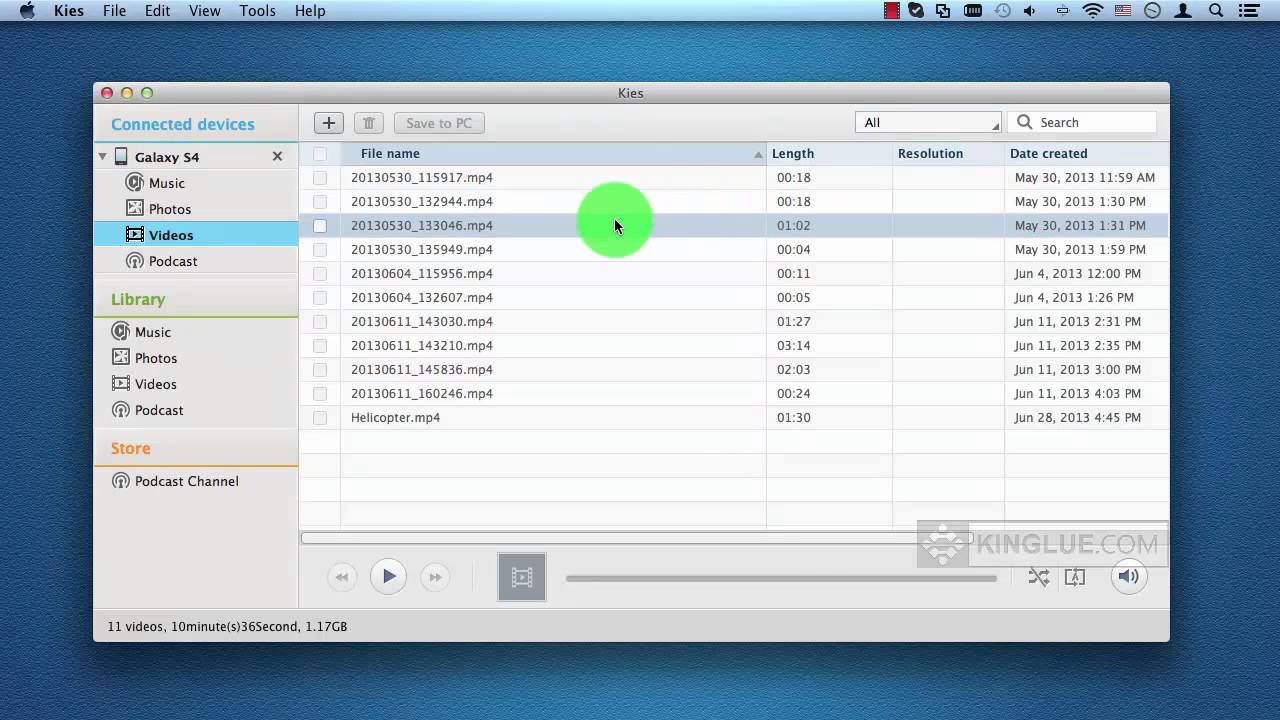Image resolution: width=1280 pixels, height=720 pixels.
Task: Open the Kies application menu
Action: (x=69, y=11)
